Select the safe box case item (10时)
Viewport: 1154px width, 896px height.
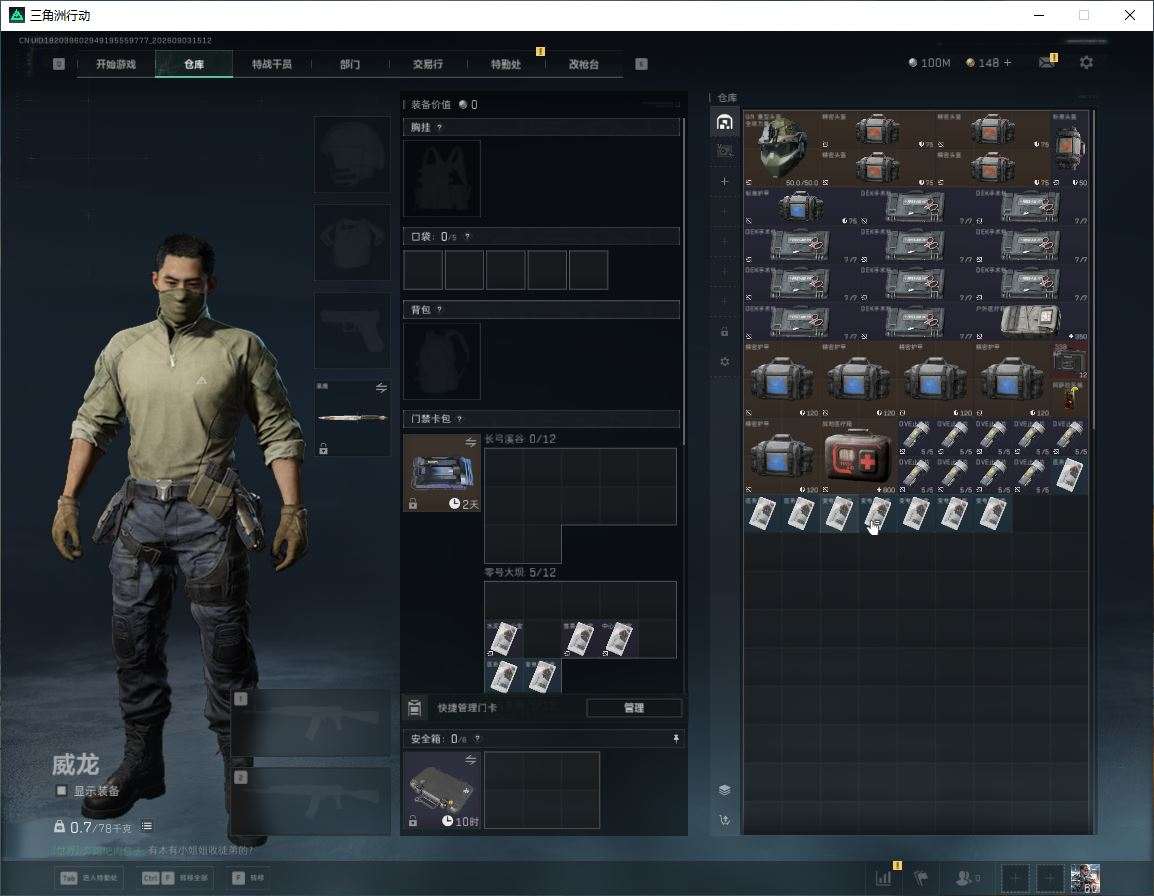[x=442, y=790]
